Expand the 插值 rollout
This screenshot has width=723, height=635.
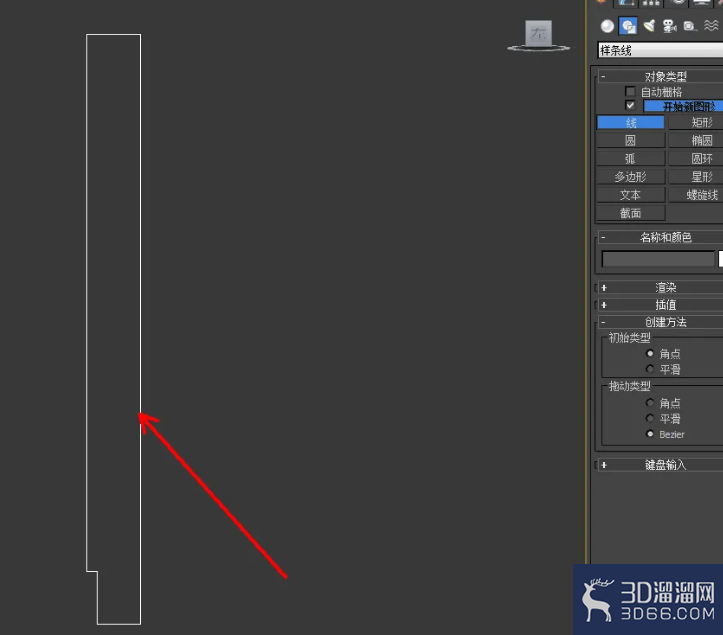[x=660, y=305]
